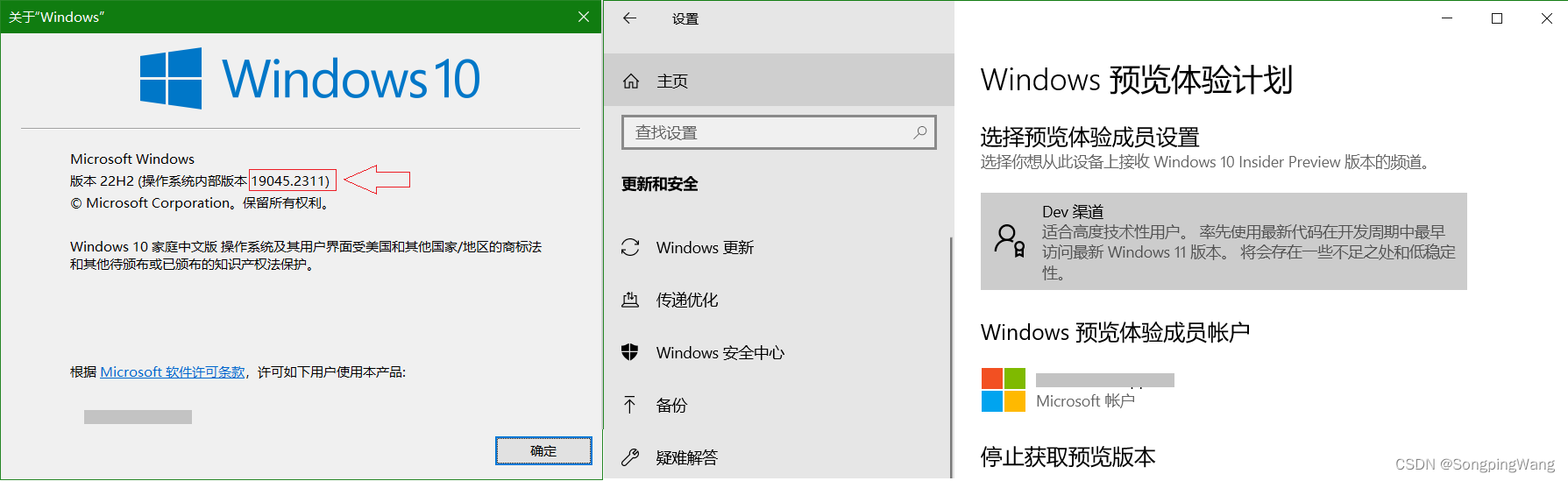
Task: Click the 疑难解答 wrench icon
Action: click(630, 457)
